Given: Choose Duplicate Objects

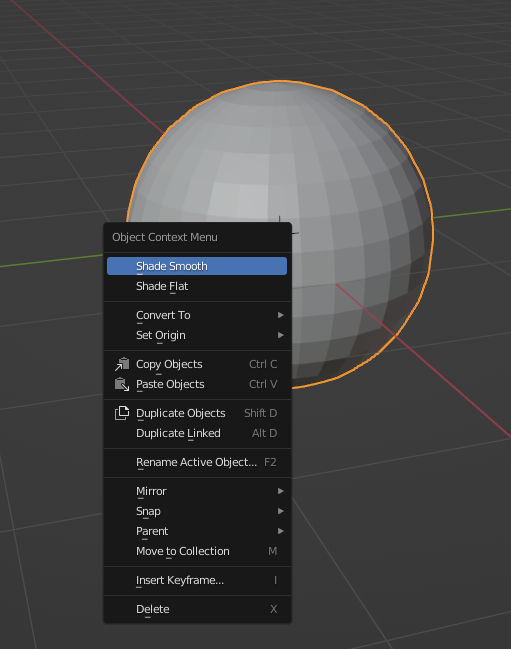Looking at the screenshot, I should coord(197,413).
